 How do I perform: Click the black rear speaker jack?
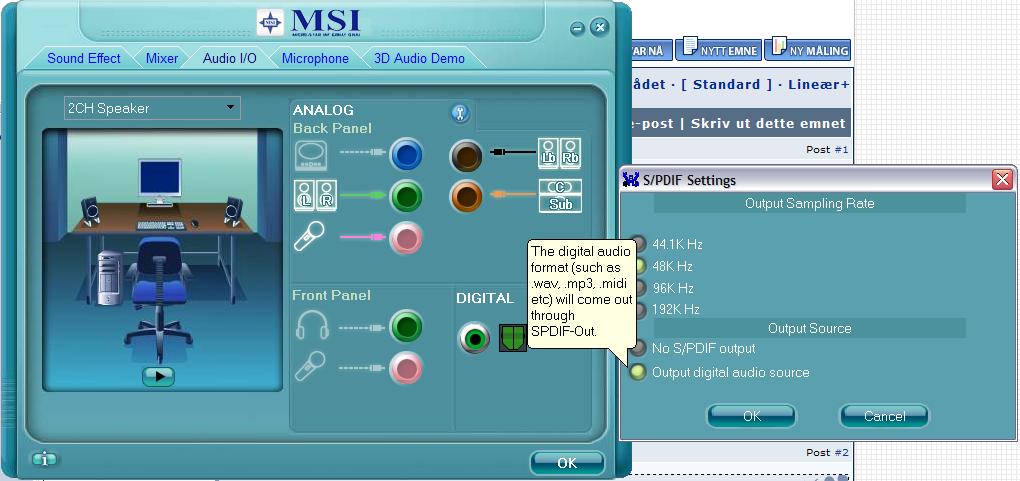[x=466, y=156]
